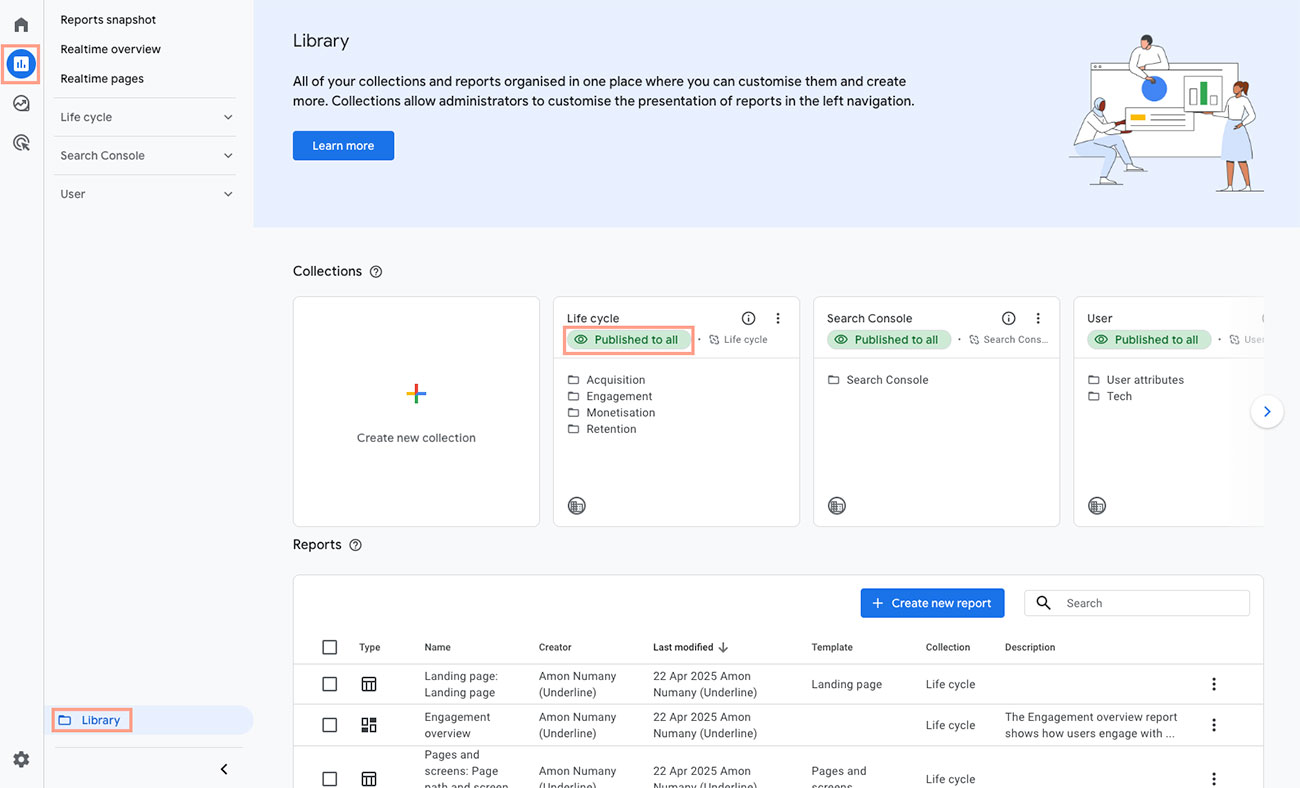1300x788 pixels.
Task: Click User collection Published to all badge
Action: click(1148, 340)
